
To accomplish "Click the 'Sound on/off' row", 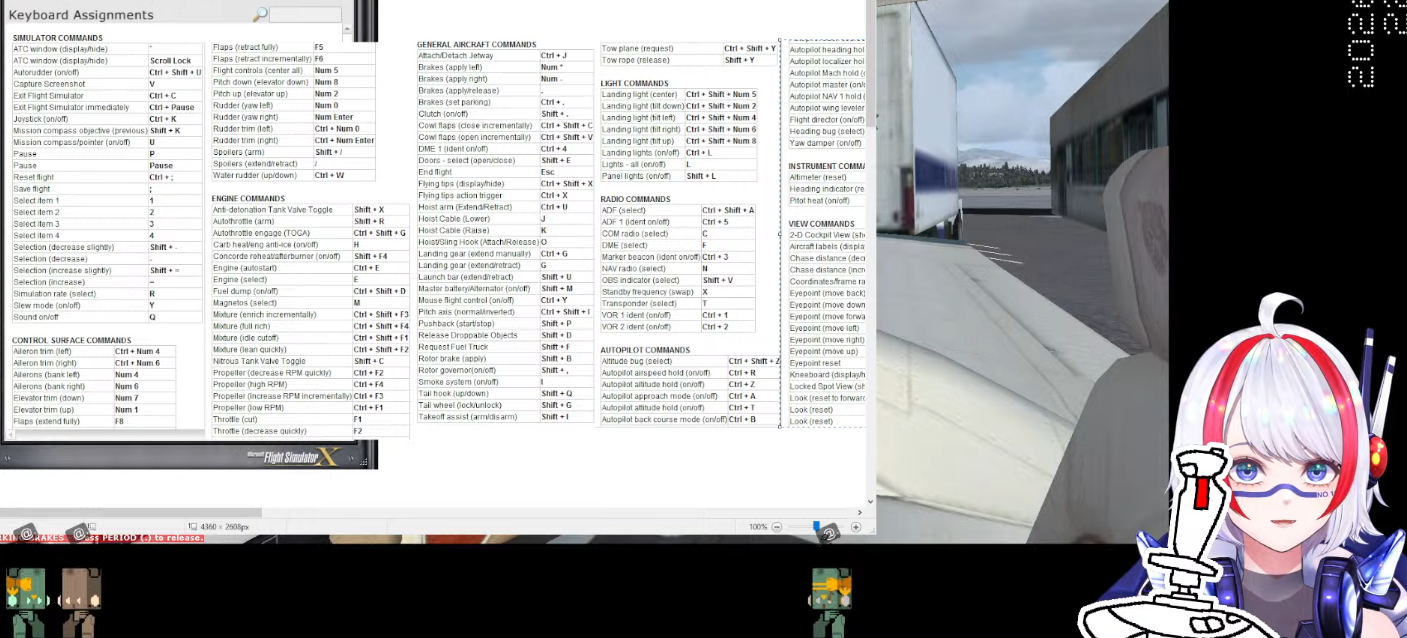I will [107, 317].
